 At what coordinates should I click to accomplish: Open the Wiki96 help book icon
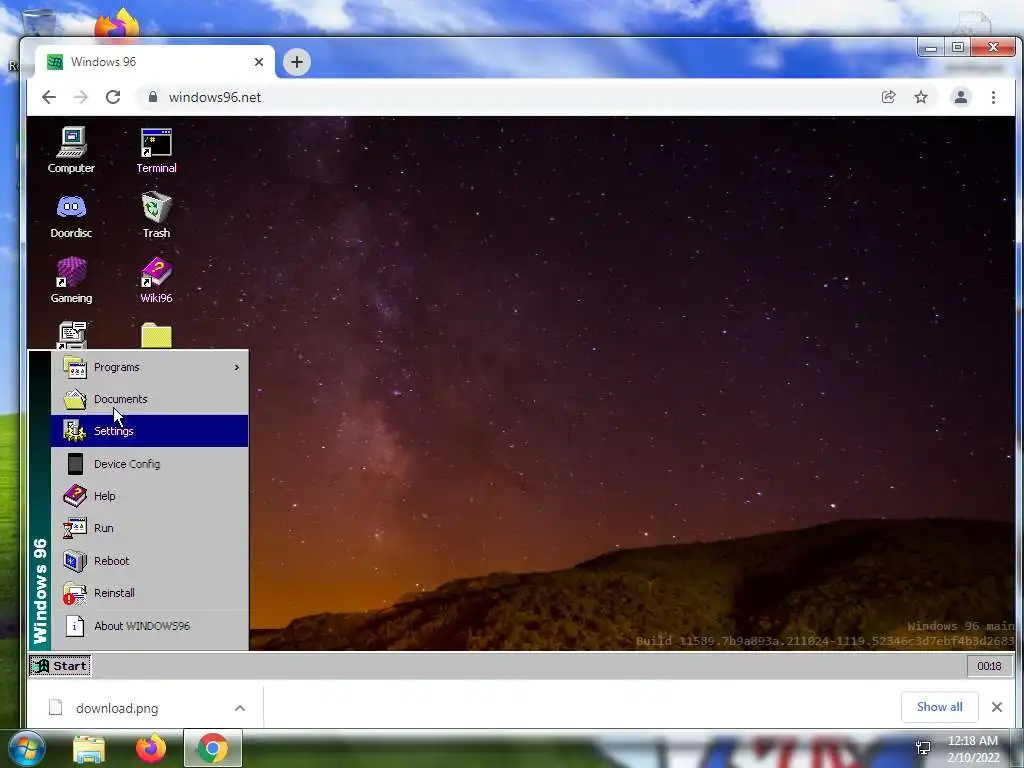click(x=156, y=281)
